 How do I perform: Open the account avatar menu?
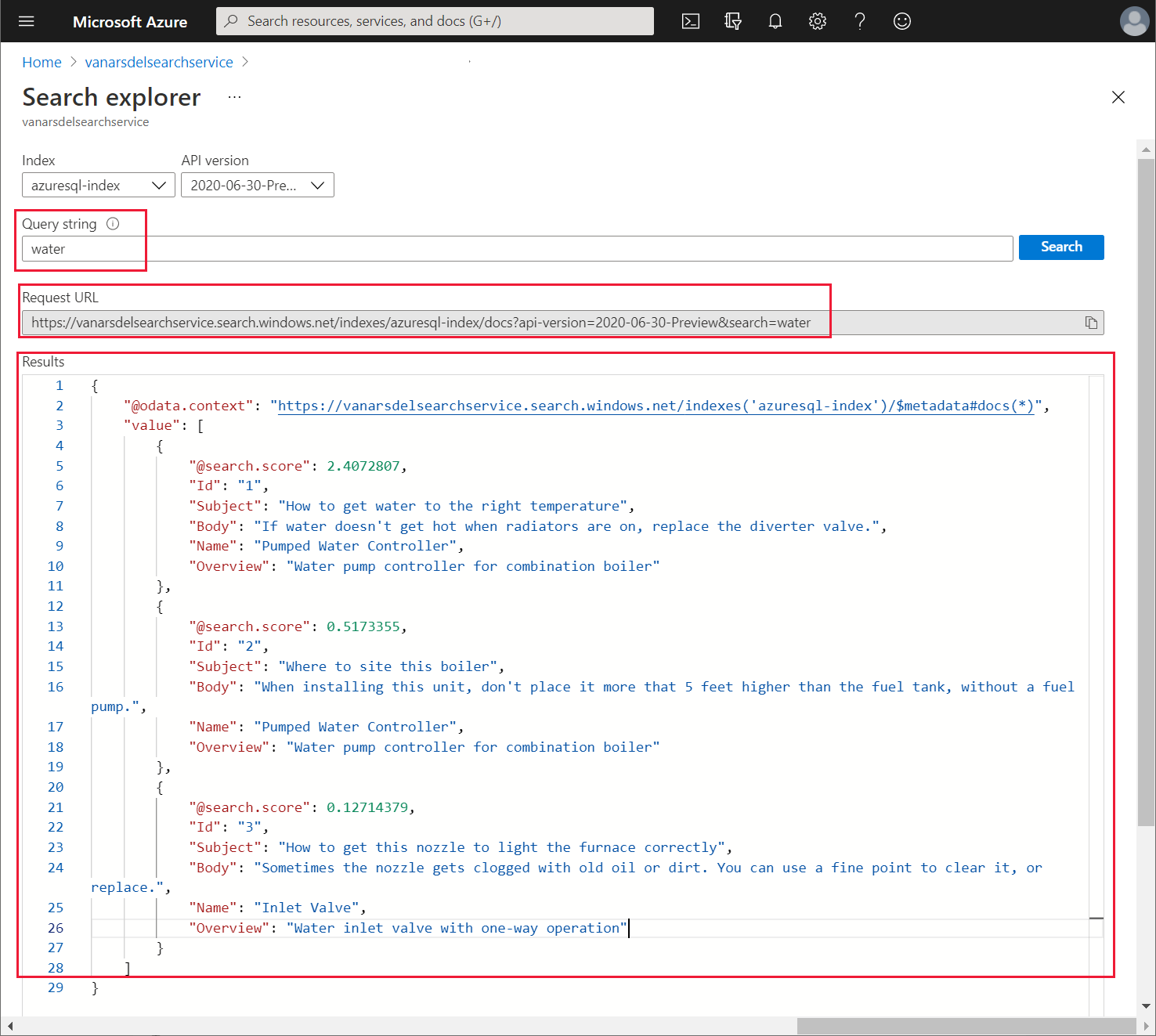point(1134,21)
